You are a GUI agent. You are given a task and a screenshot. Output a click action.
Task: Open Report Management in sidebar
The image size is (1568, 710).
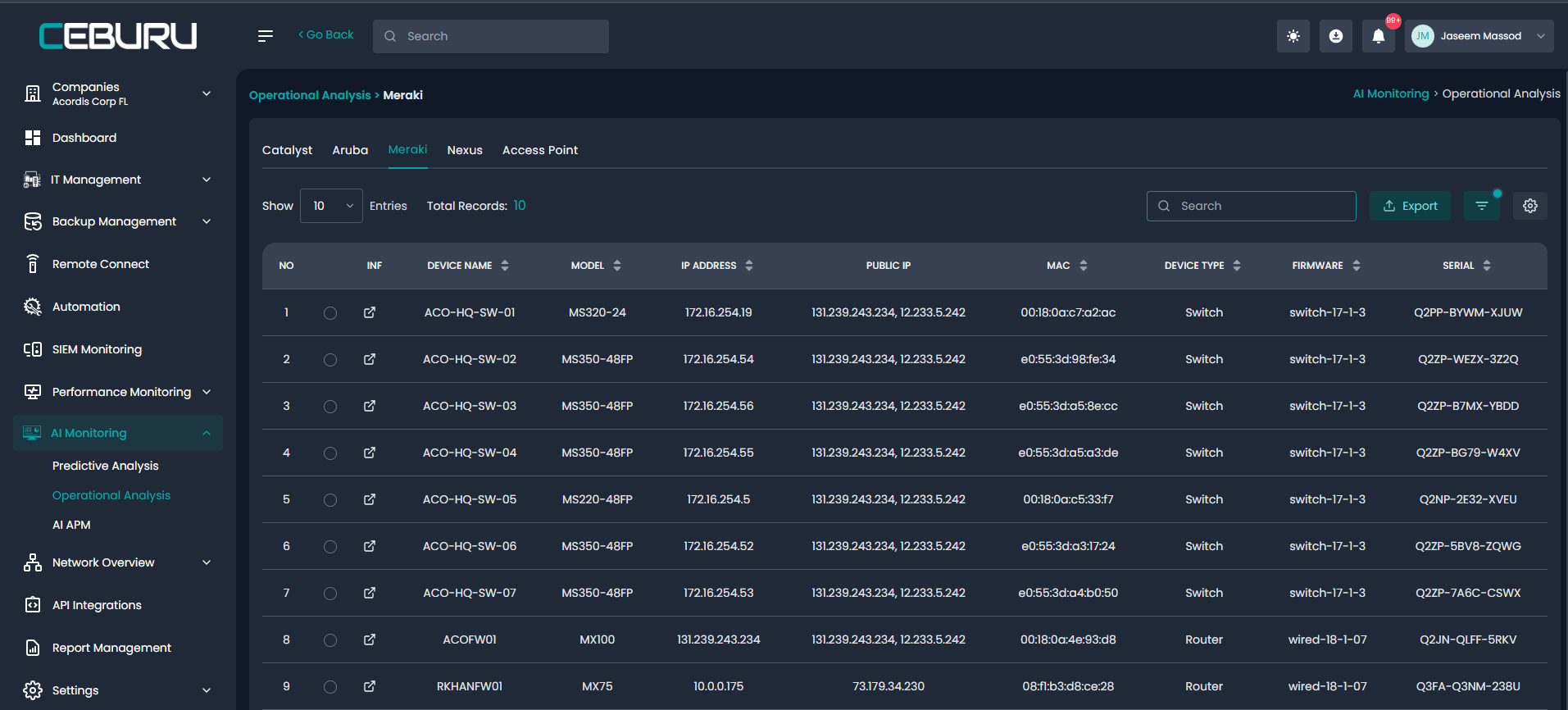[111, 648]
